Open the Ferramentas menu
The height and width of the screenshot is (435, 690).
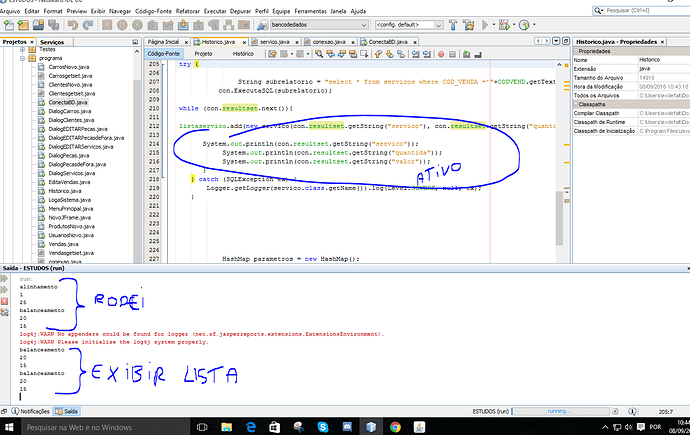pos(310,11)
